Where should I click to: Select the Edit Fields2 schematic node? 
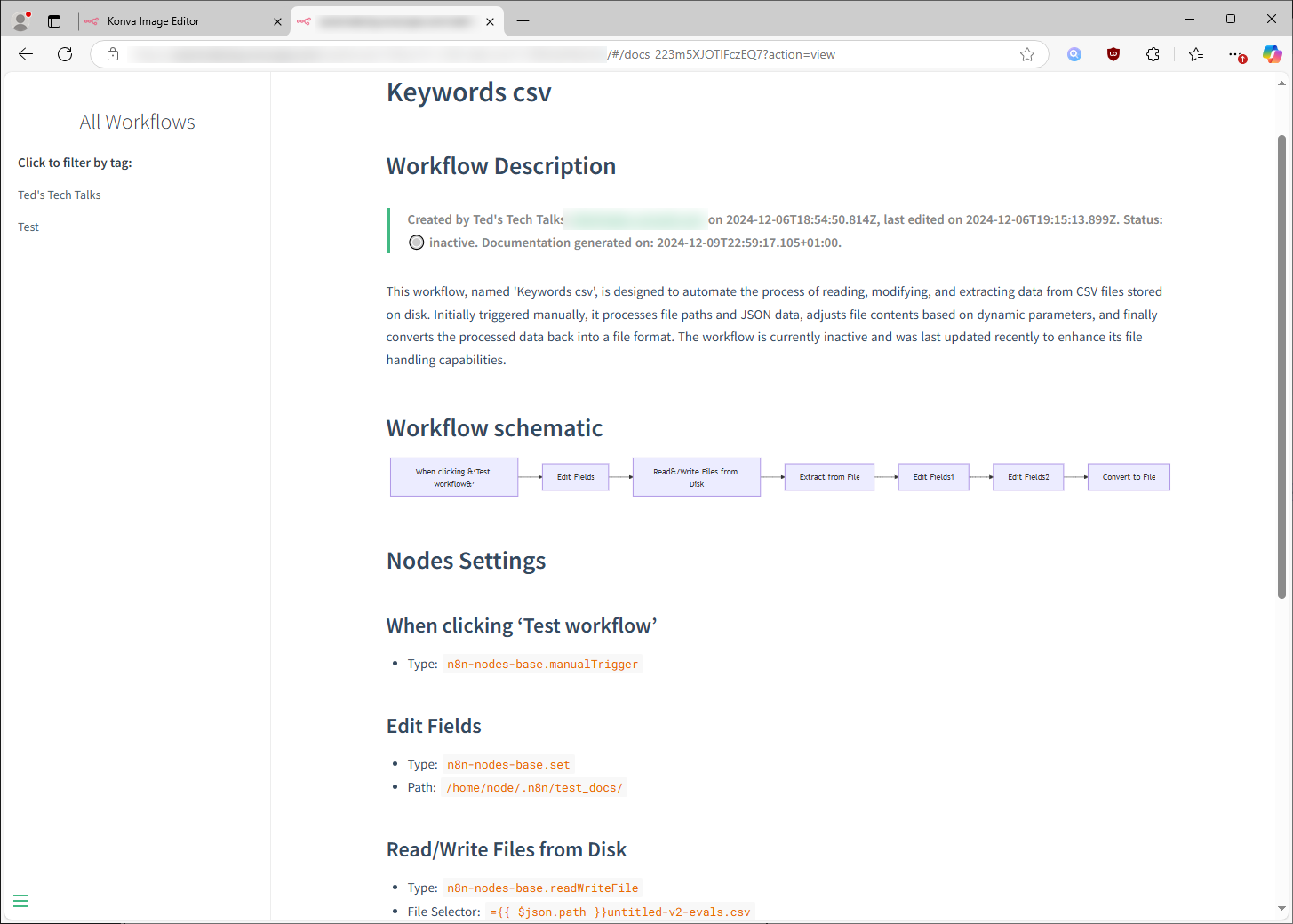click(1028, 477)
